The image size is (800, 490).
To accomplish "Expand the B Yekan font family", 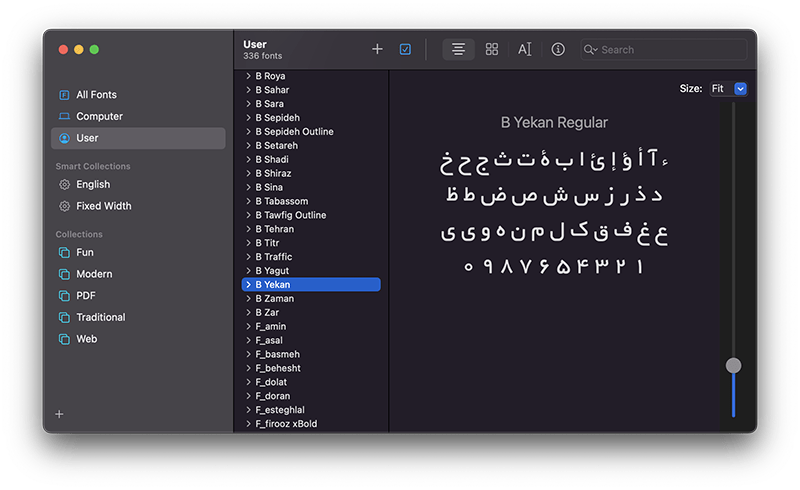I will (x=248, y=284).
